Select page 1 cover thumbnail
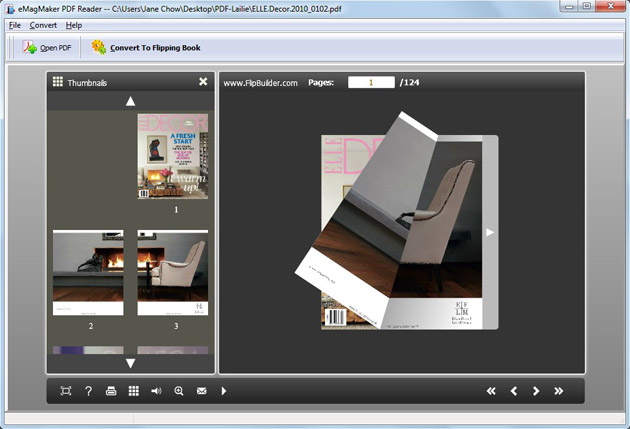 tap(173, 156)
